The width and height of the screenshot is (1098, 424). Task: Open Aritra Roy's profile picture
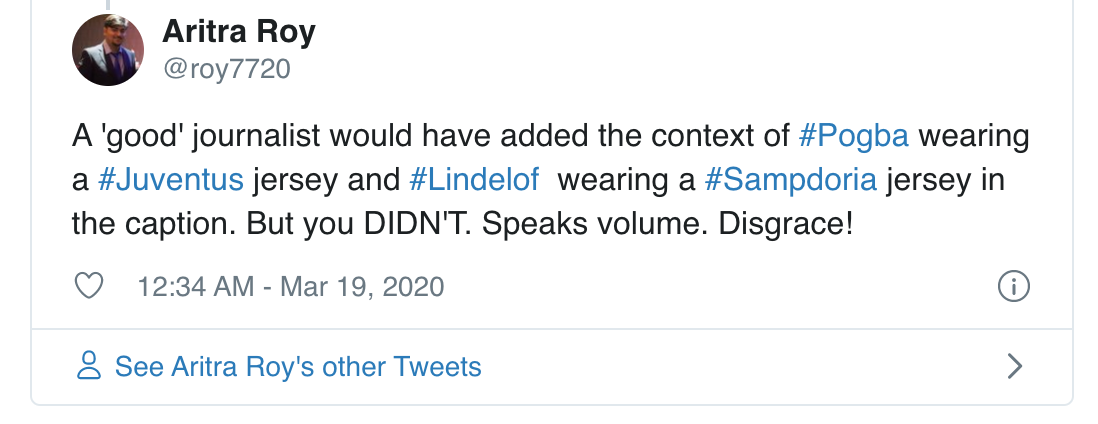coord(108,50)
